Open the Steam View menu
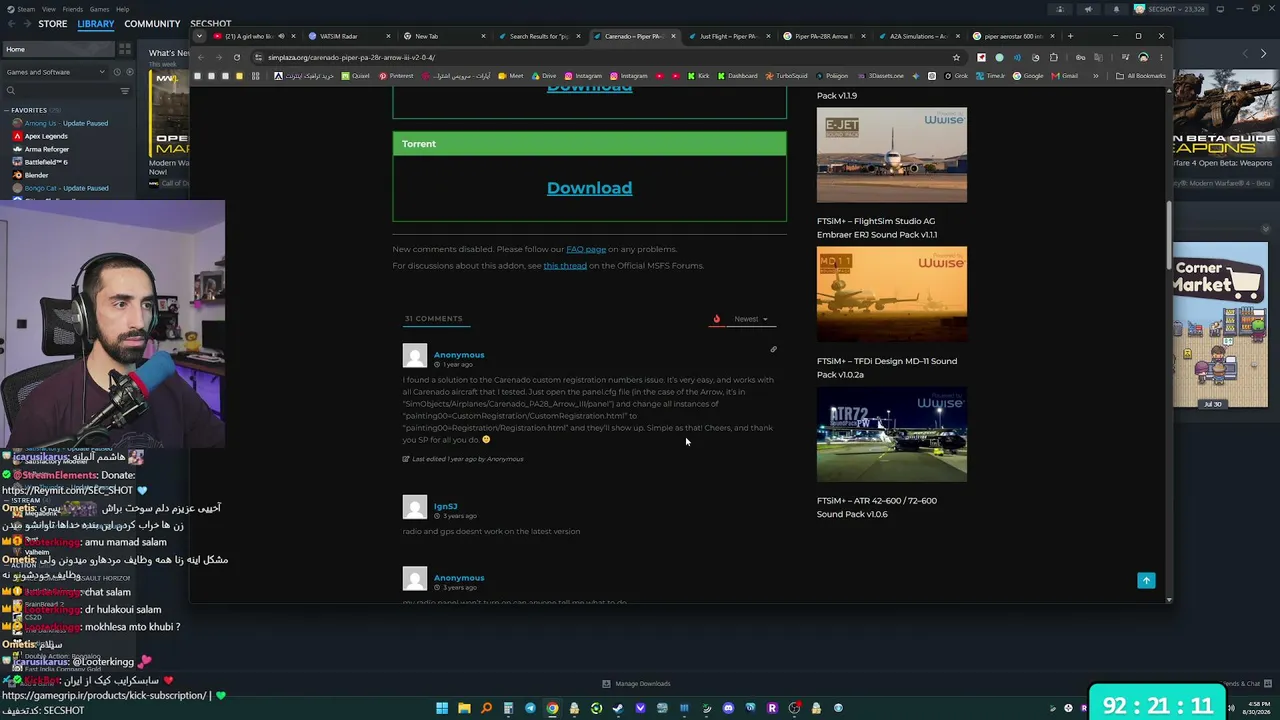The image size is (1280, 720). point(48,9)
